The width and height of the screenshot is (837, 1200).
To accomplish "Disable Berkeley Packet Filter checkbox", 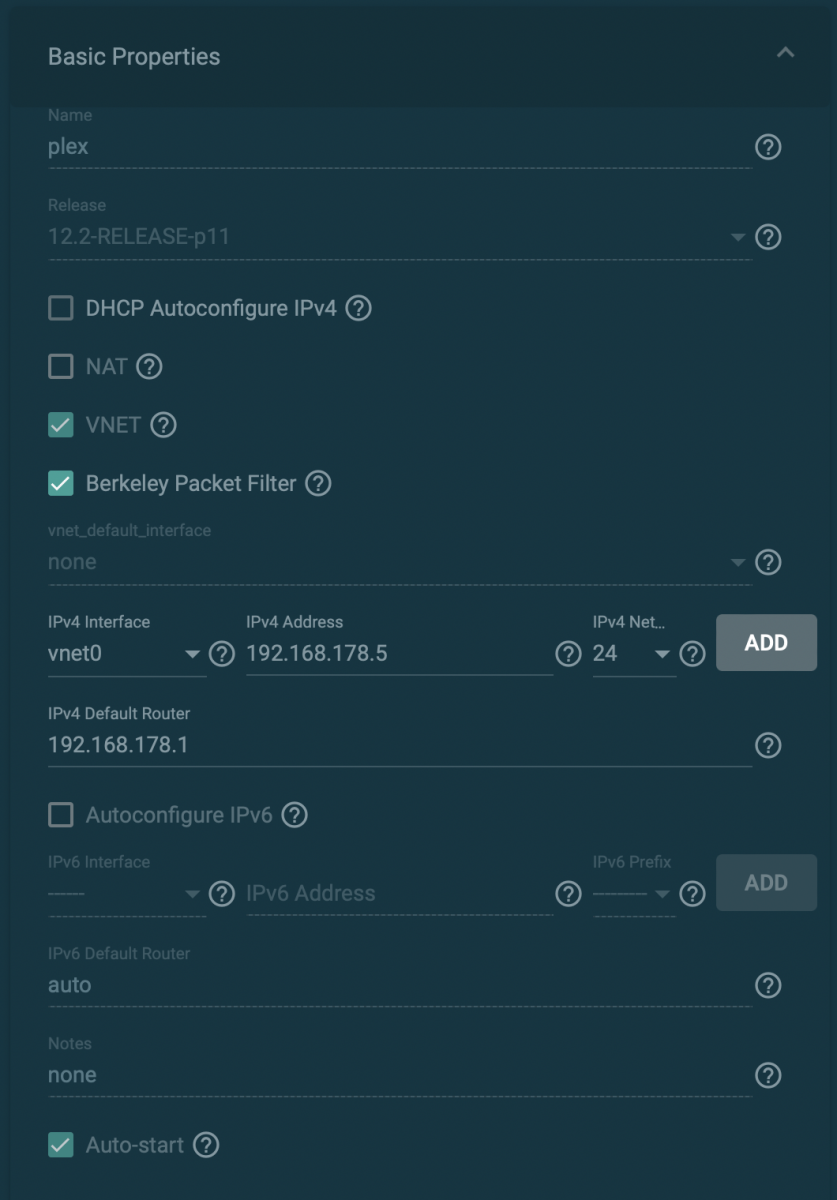I will 61,484.
